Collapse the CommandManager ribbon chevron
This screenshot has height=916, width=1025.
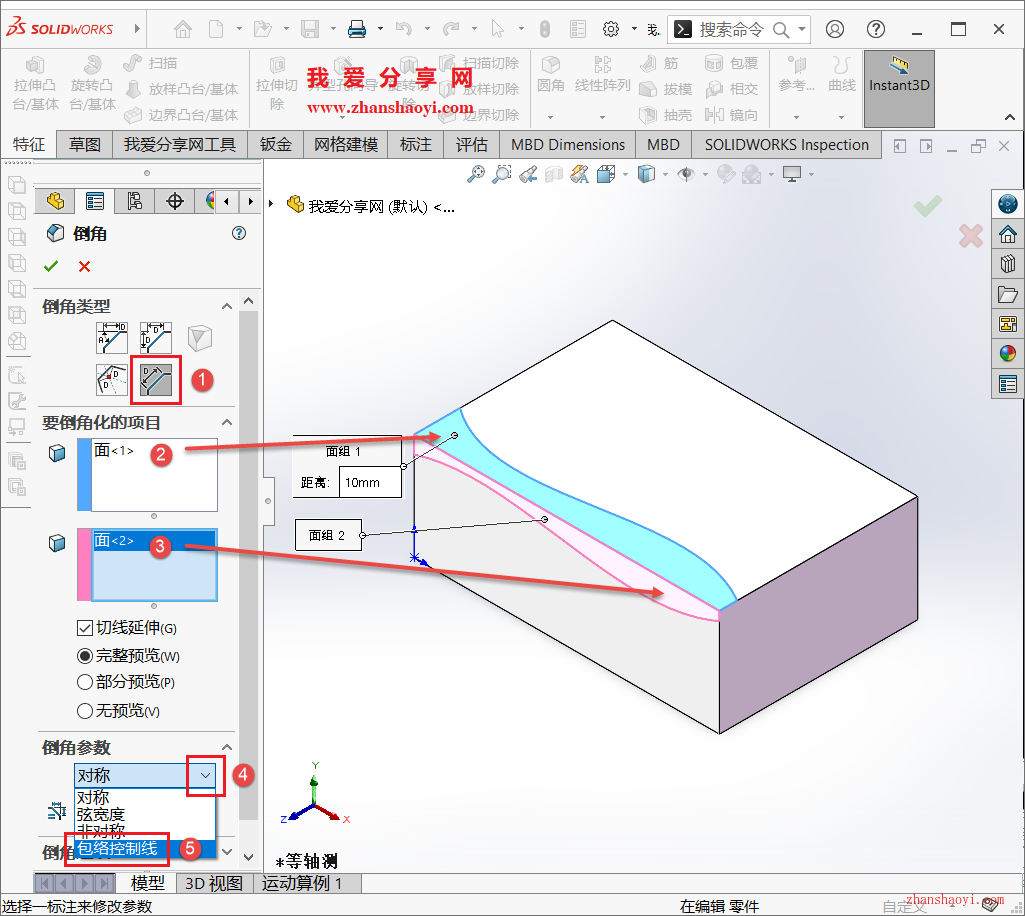[1009, 117]
